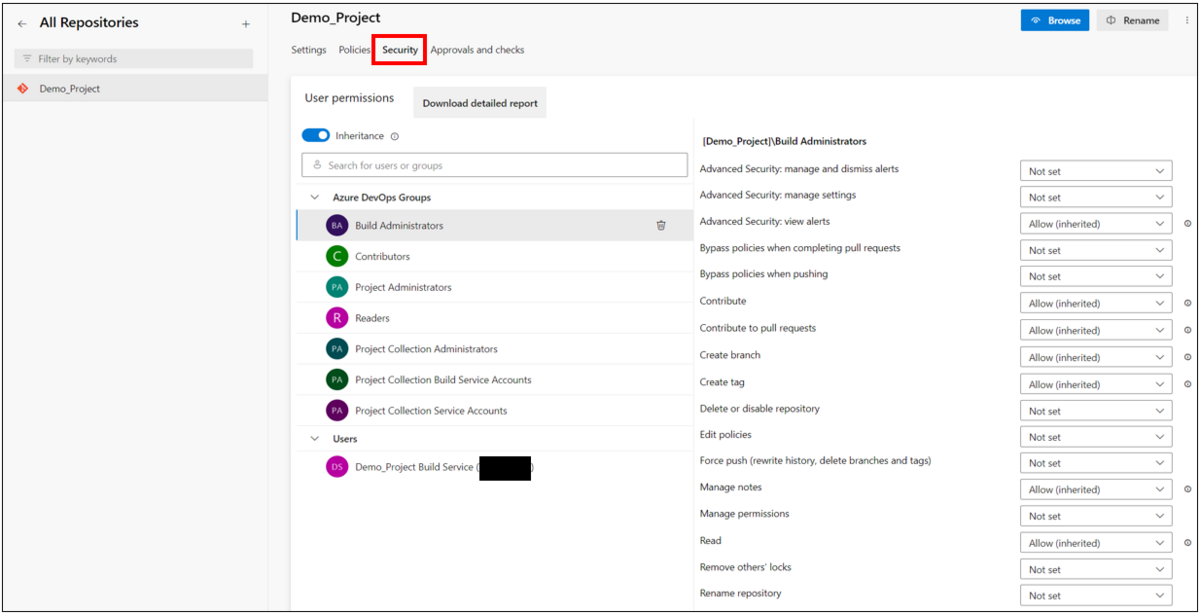Open dropdown for Bypass policies when completing pull requests
This screenshot has height=613, width=1200.
1096,250
